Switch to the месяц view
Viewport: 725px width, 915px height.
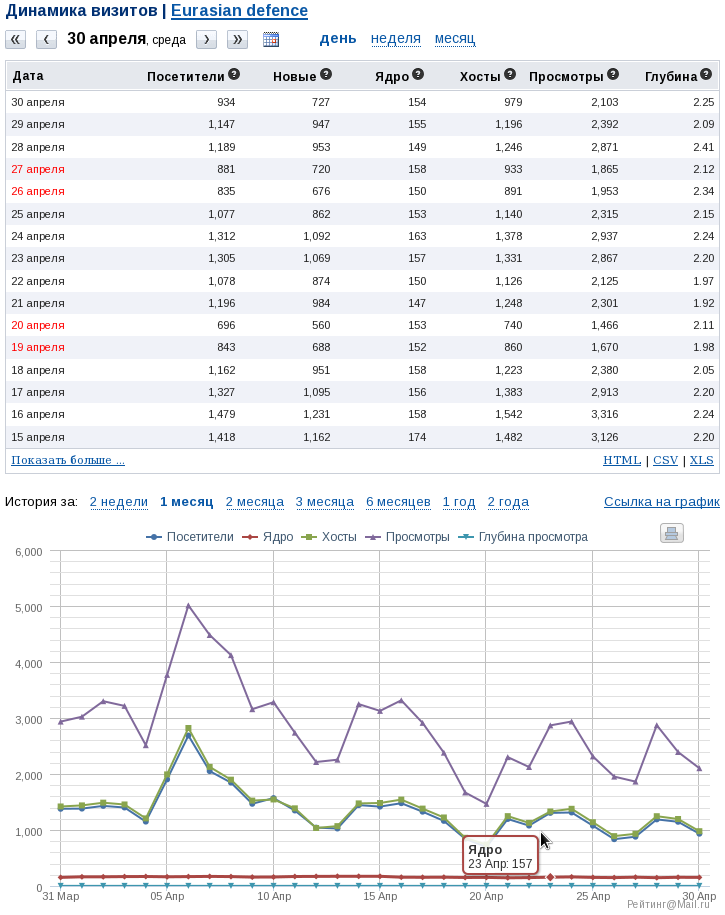tap(455, 39)
